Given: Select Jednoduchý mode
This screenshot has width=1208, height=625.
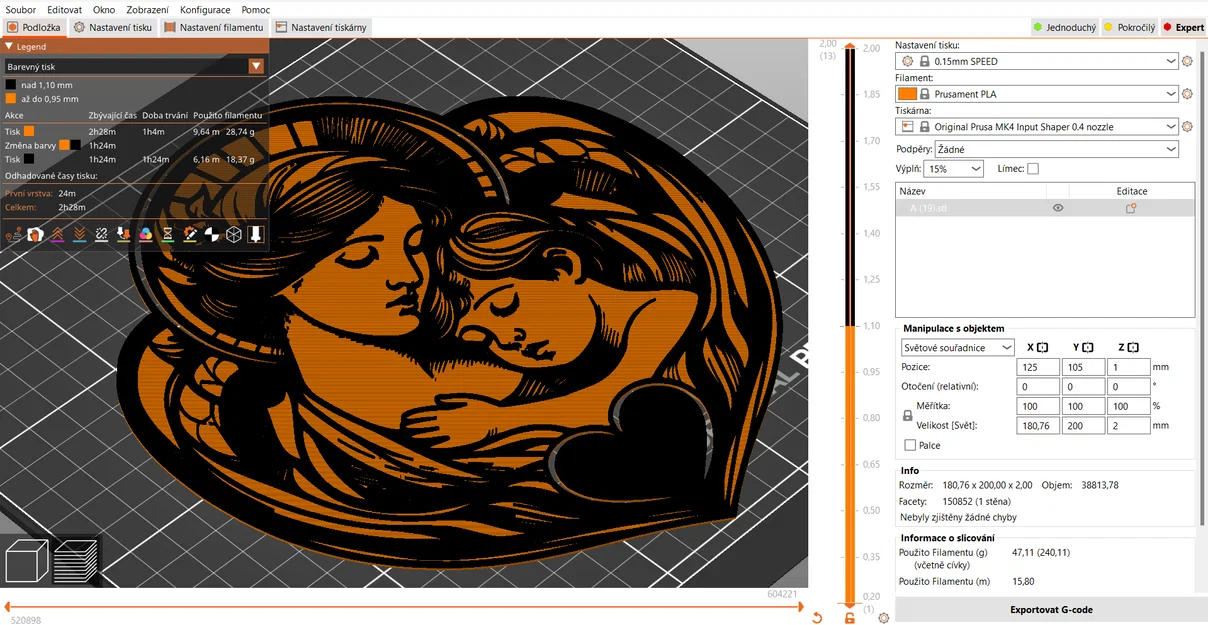Looking at the screenshot, I should click(x=1064, y=28).
